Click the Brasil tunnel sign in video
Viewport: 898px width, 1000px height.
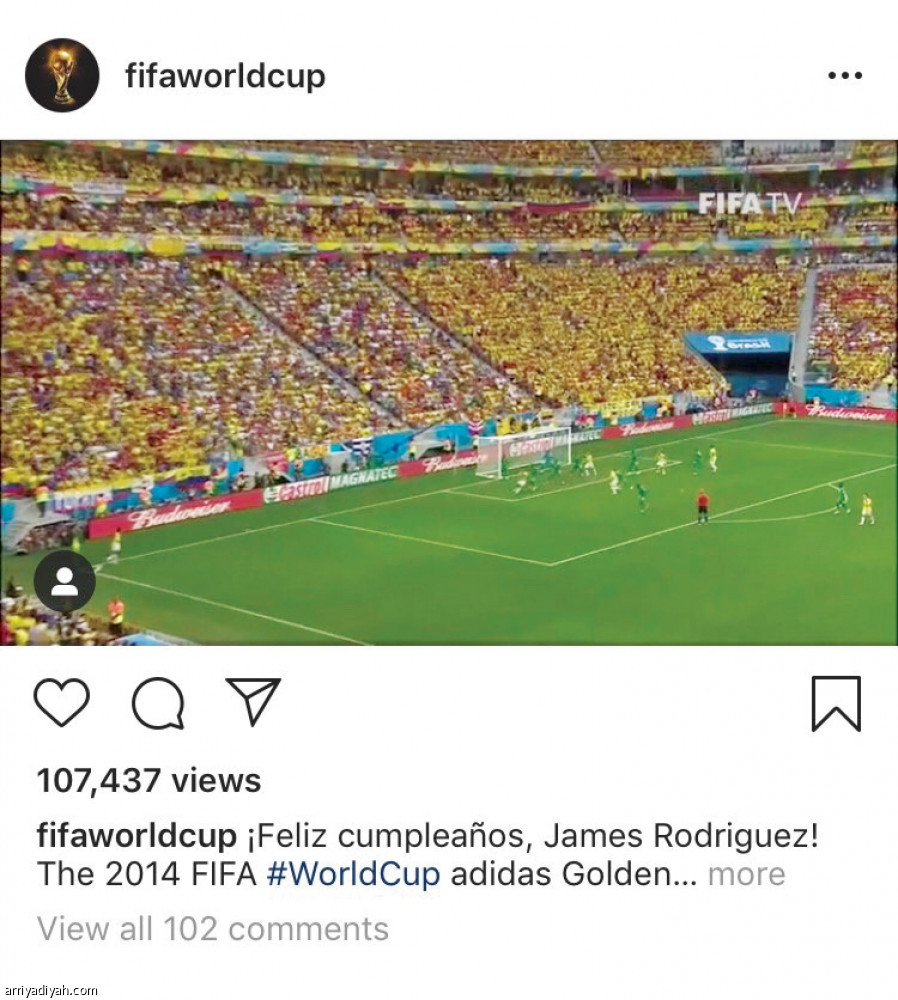(x=740, y=342)
